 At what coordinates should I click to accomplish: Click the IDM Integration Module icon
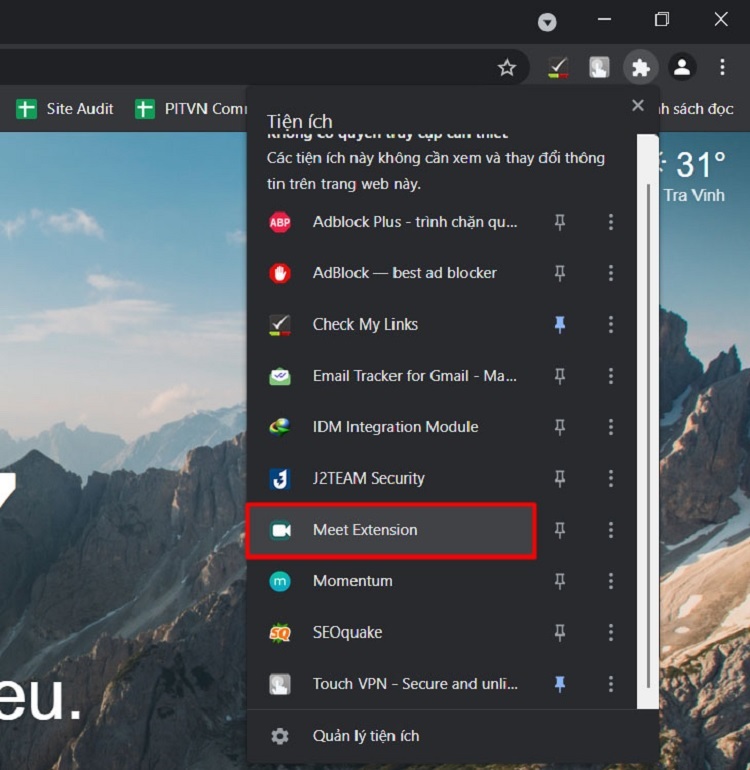coord(280,427)
